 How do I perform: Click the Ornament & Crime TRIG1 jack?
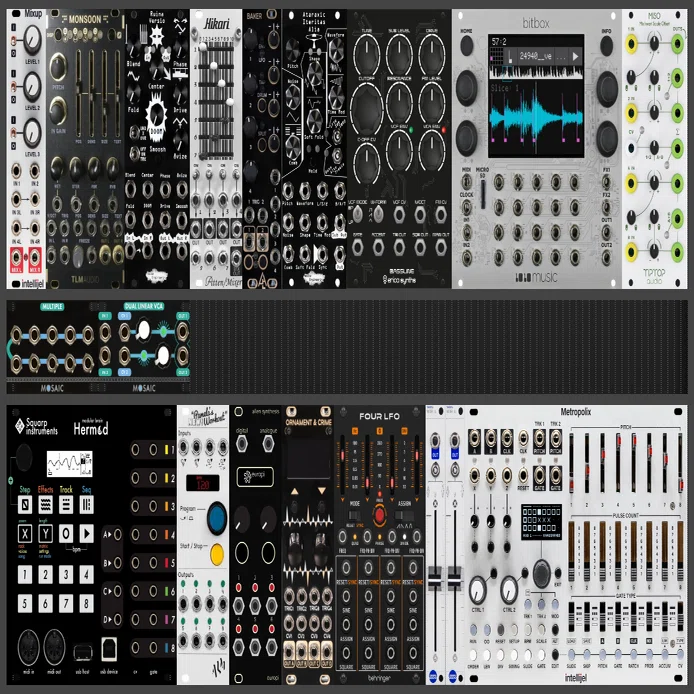click(289, 597)
